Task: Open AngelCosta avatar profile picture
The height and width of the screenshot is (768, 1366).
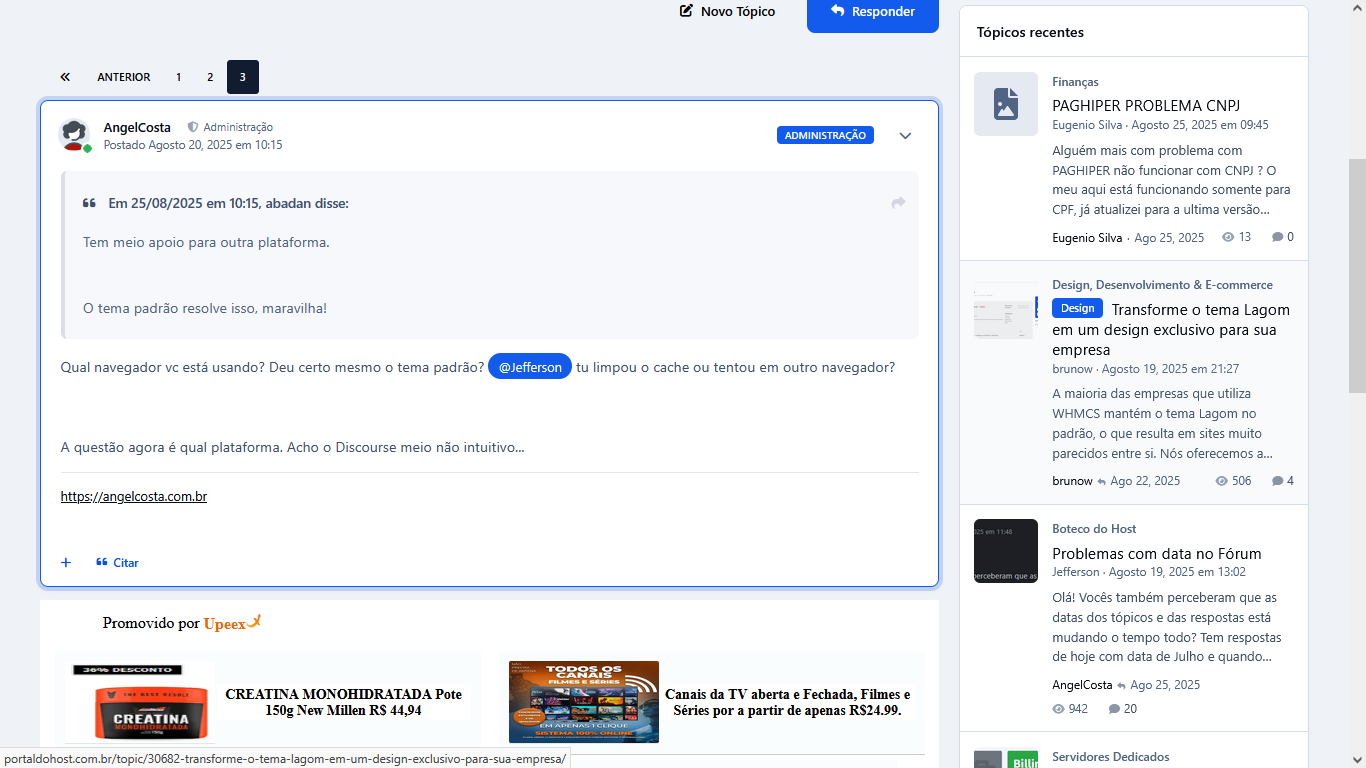Action: point(74,135)
